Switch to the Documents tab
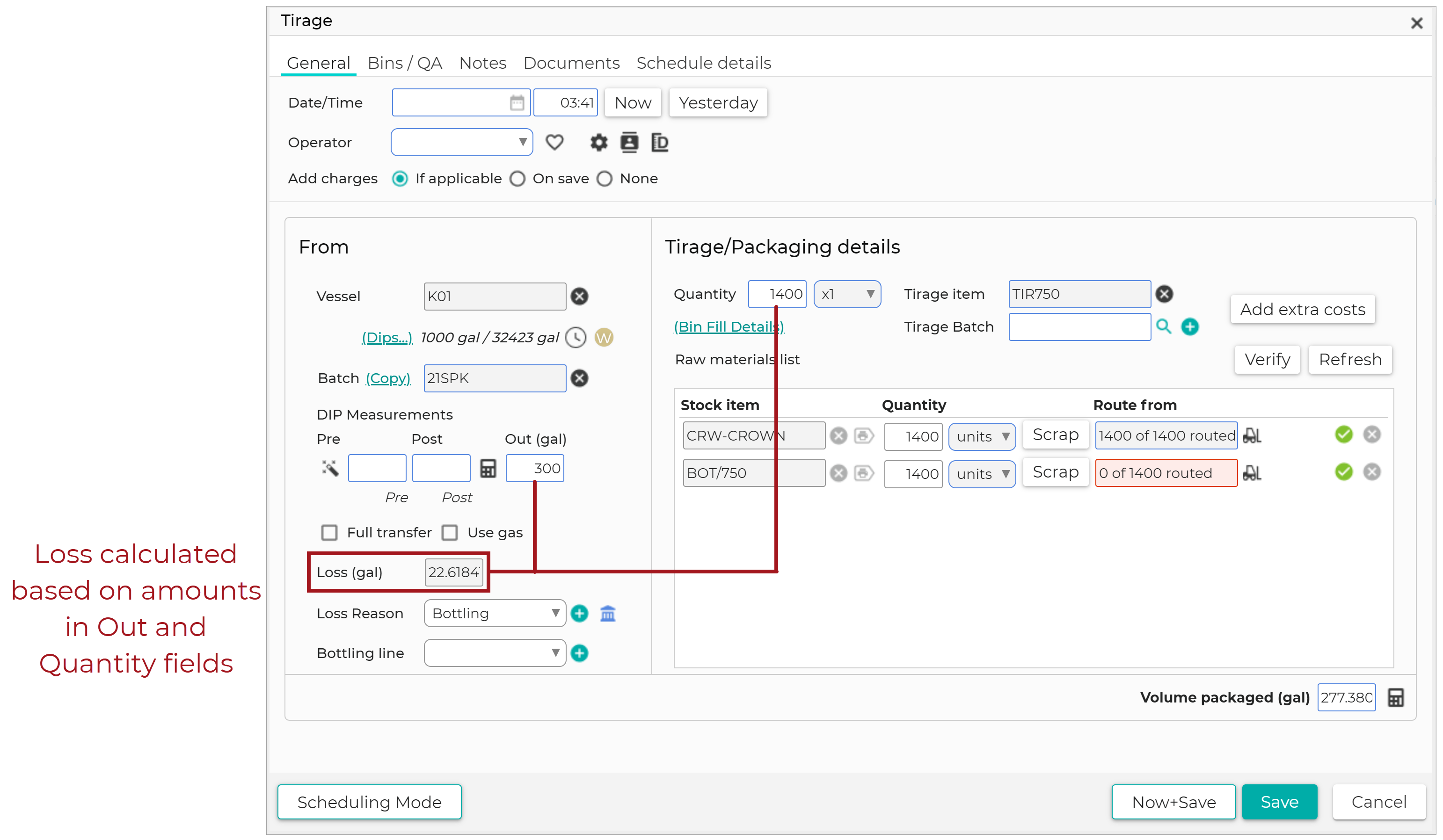 click(x=571, y=63)
